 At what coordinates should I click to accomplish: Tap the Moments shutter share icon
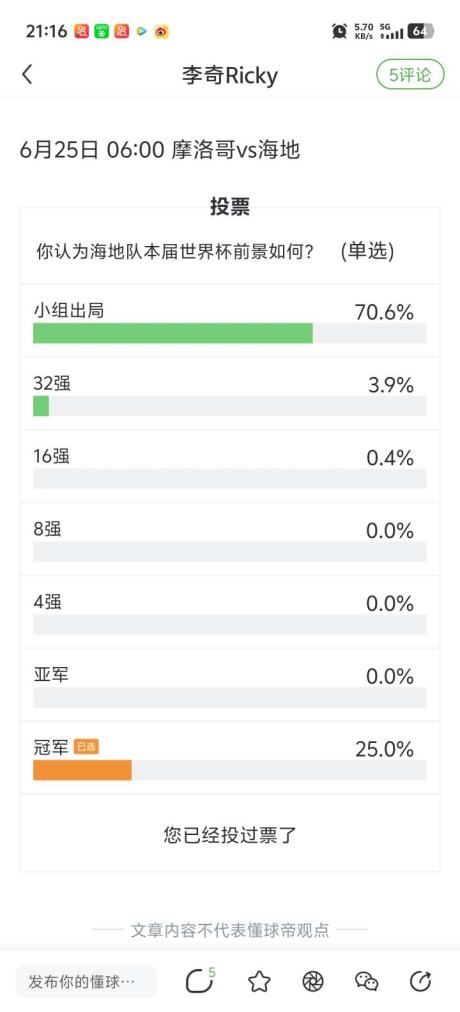(313, 982)
